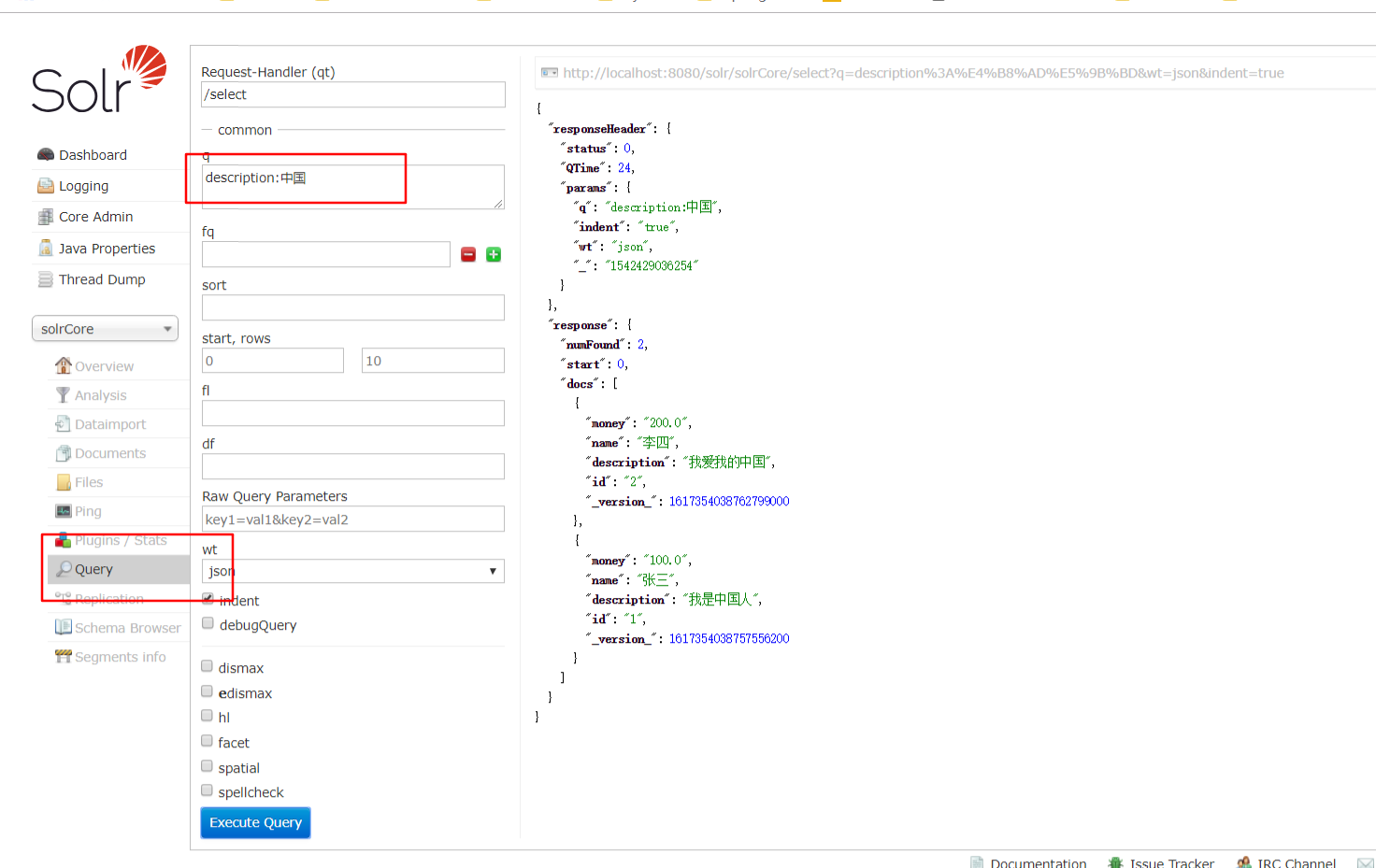This screenshot has width=1376, height=868.
Task: Click the fq filter query field
Action: (x=326, y=254)
